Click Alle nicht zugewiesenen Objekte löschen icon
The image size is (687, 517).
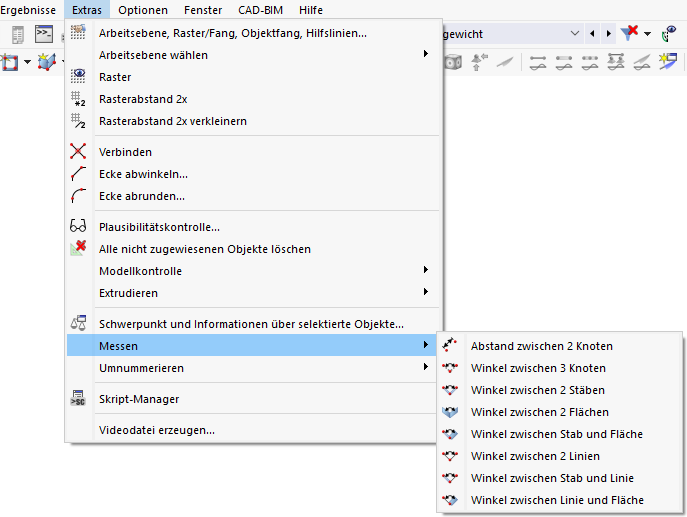[x=78, y=248]
